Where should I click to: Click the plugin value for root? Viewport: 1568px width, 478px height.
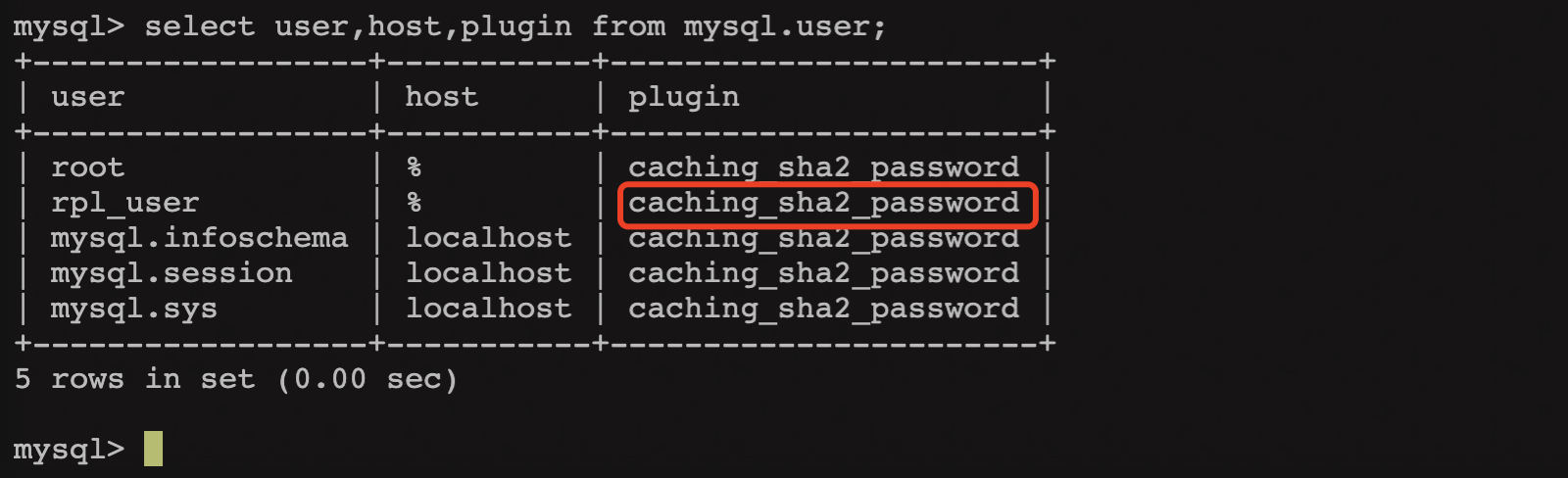[x=824, y=167]
